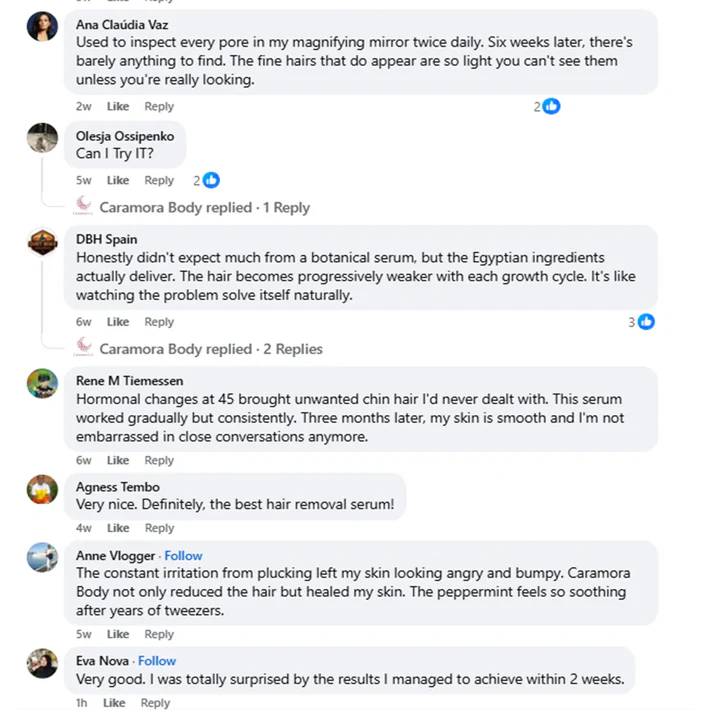Reply to Ana Claúdia Vaz's comment

coord(159,107)
